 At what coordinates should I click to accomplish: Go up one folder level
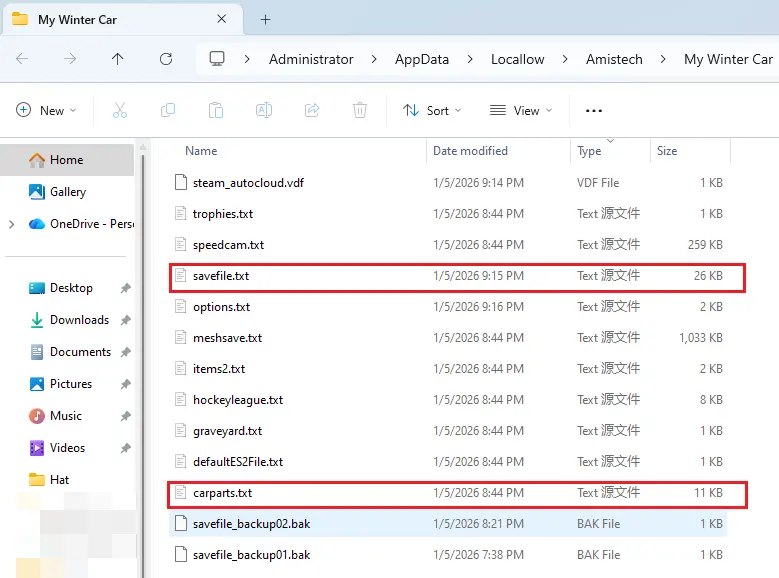tap(118, 59)
